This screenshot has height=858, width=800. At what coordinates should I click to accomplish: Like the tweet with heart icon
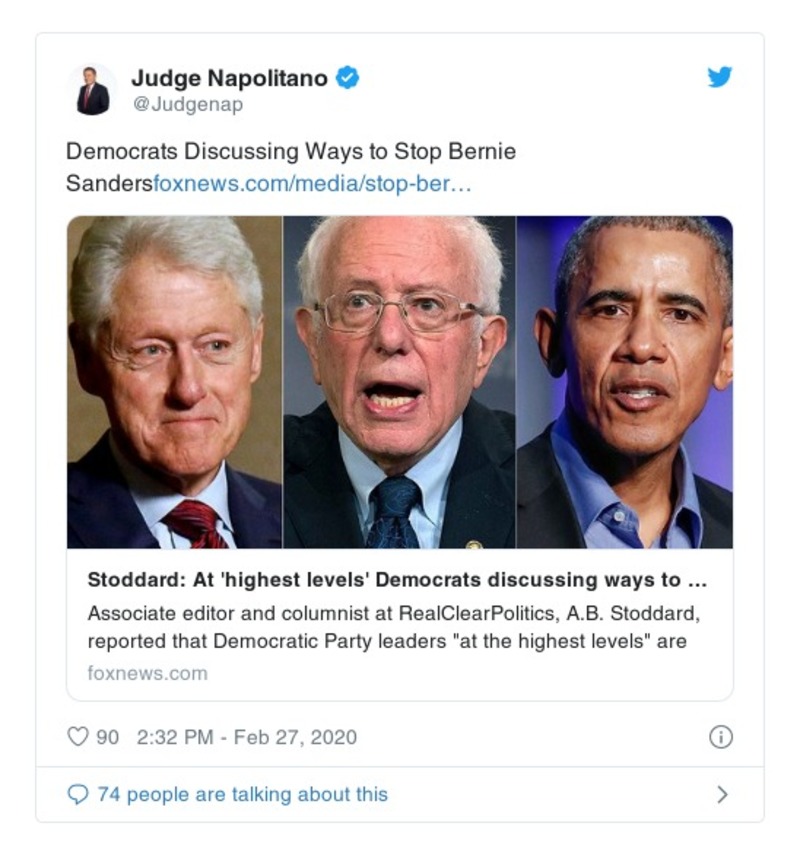(x=78, y=737)
